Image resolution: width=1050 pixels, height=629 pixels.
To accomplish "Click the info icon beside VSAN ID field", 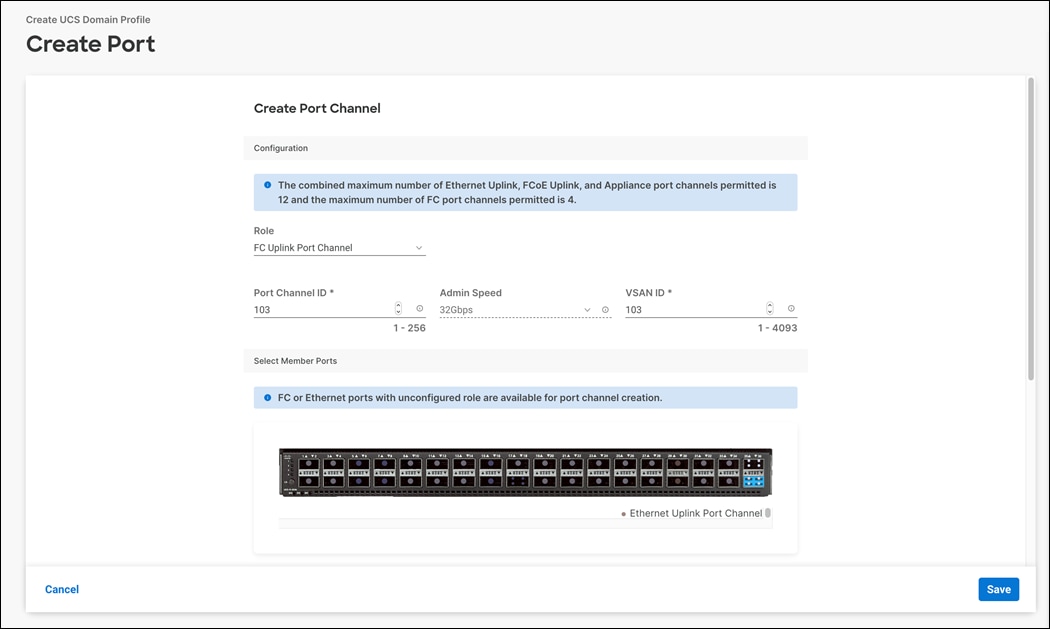I will coord(790,309).
